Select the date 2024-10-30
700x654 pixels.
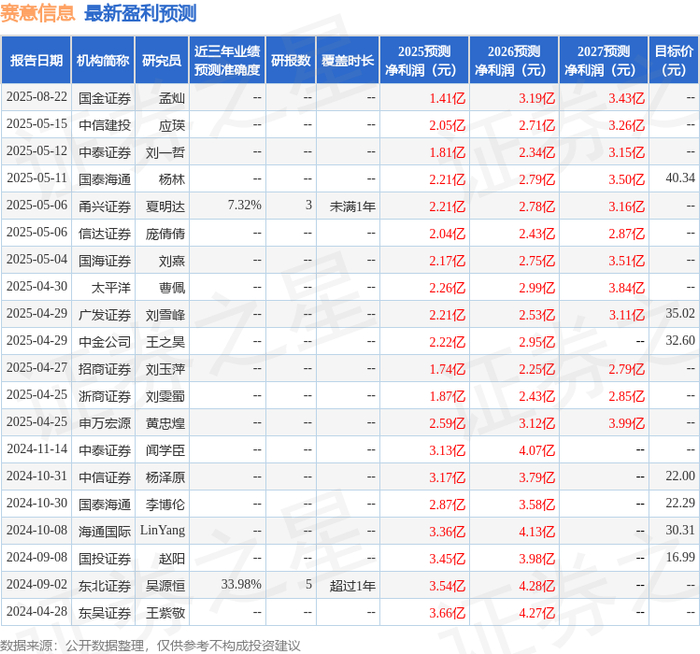coord(37,503)
